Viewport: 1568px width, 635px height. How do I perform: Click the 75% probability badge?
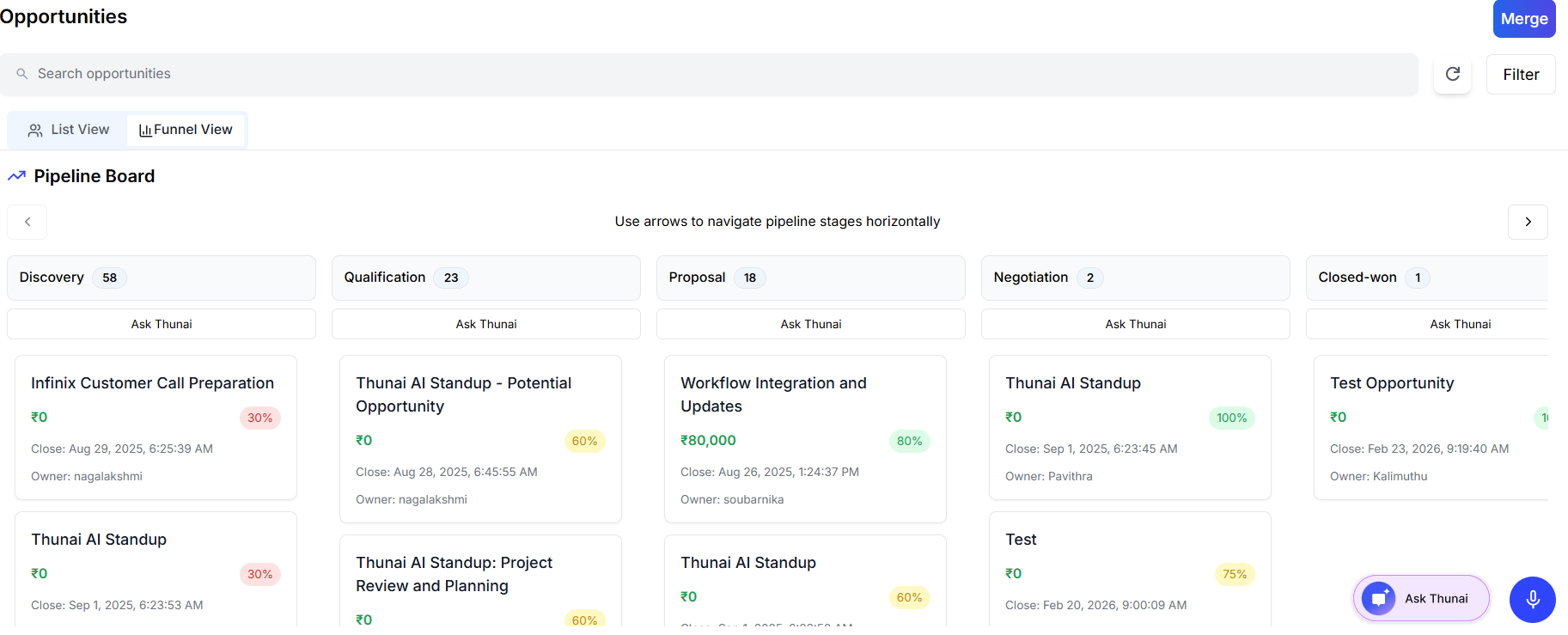coord(1235,574)
